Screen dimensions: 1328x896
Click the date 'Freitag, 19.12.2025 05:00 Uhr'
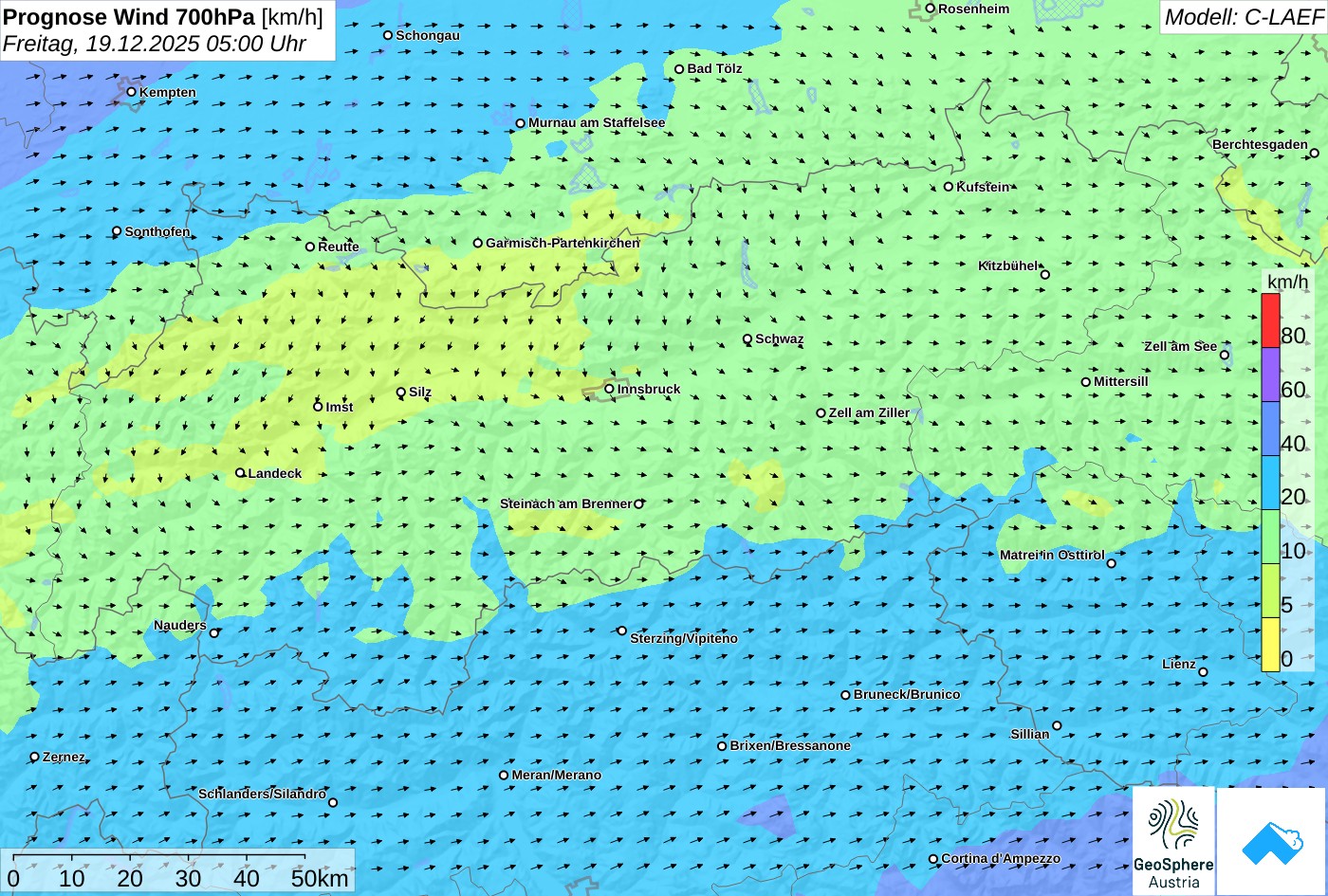point(155,44)
